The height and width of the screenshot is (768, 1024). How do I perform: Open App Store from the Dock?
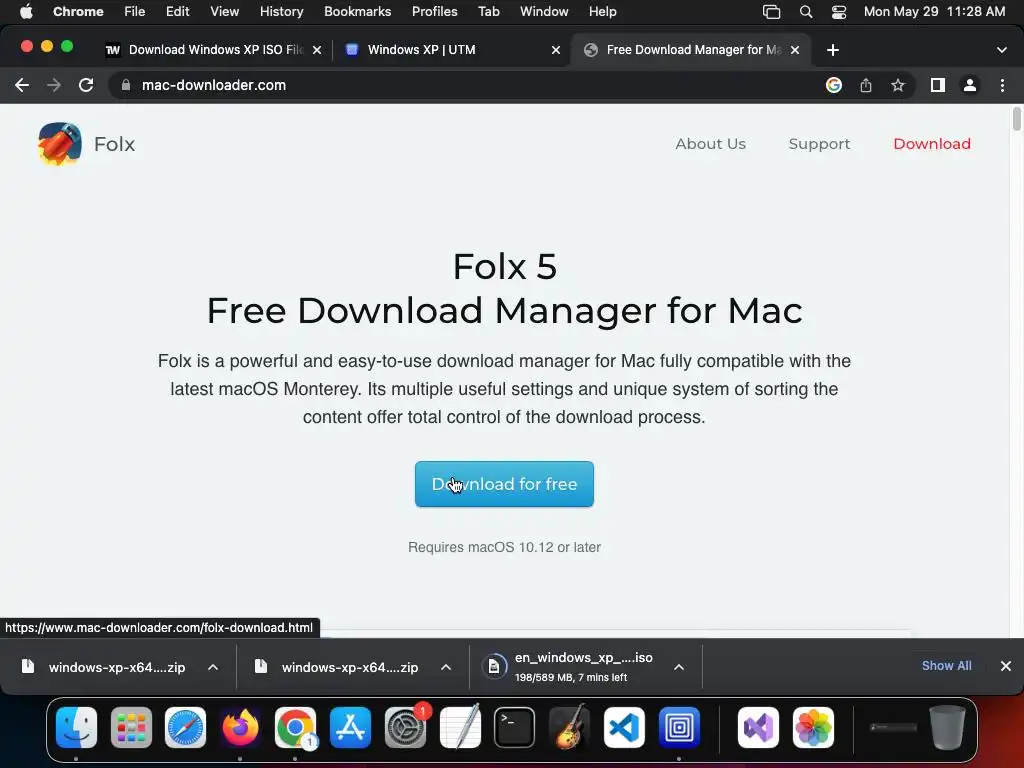351,728
